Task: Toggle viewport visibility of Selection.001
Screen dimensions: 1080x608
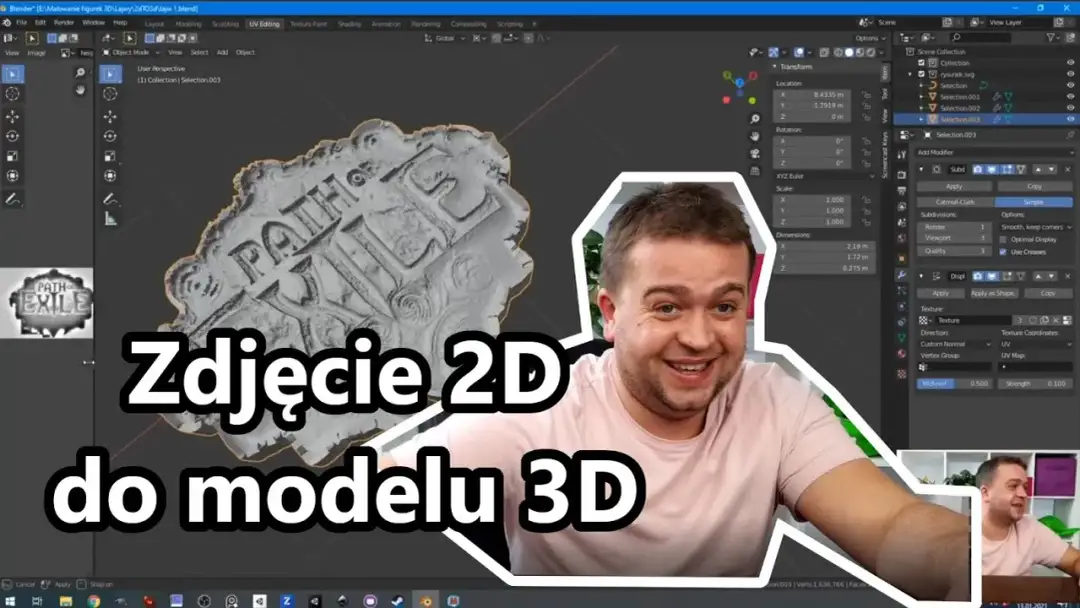Action: [1069, 96]
